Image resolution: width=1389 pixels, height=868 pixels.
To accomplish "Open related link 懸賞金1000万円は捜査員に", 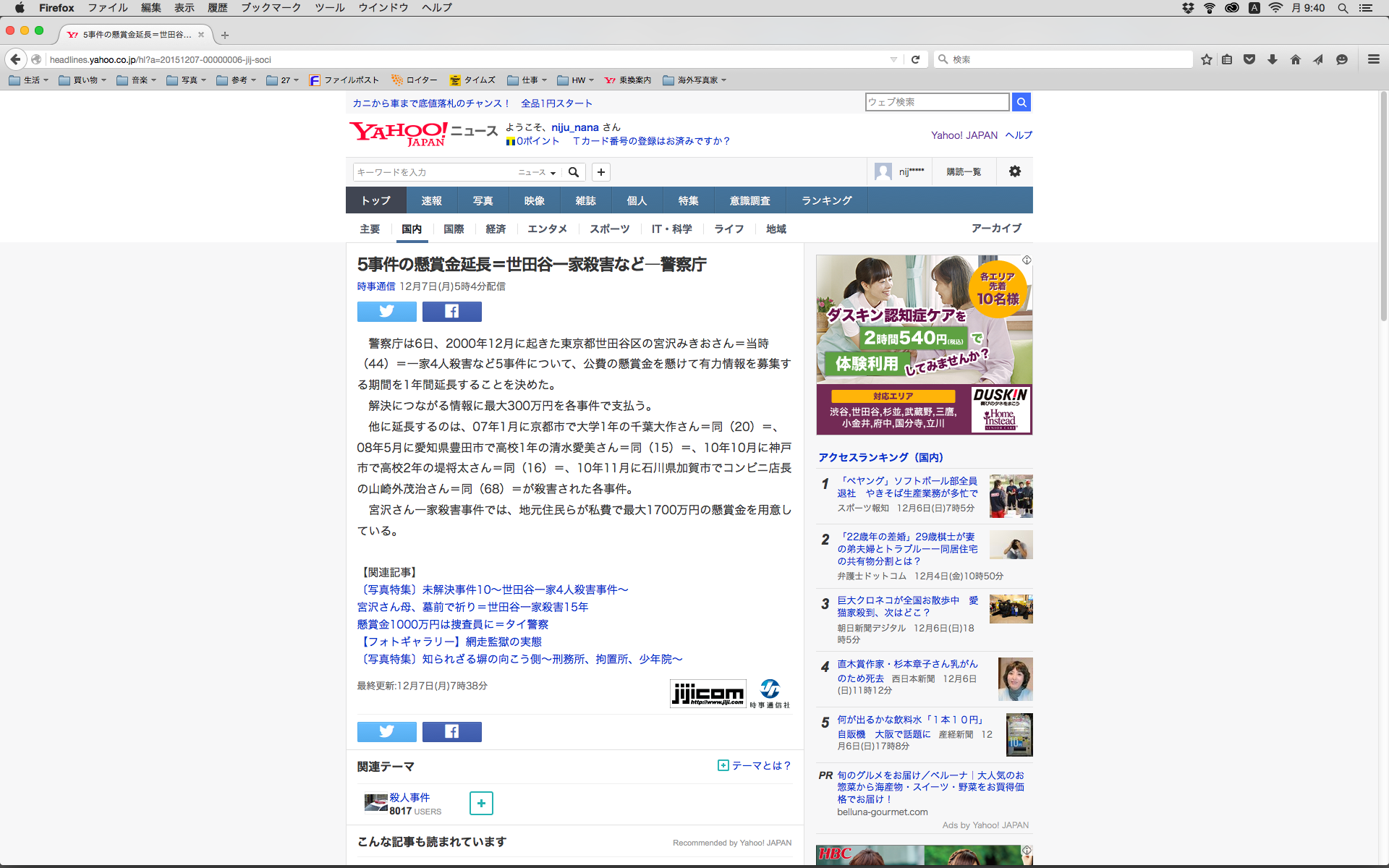I will tap(452, 624).
